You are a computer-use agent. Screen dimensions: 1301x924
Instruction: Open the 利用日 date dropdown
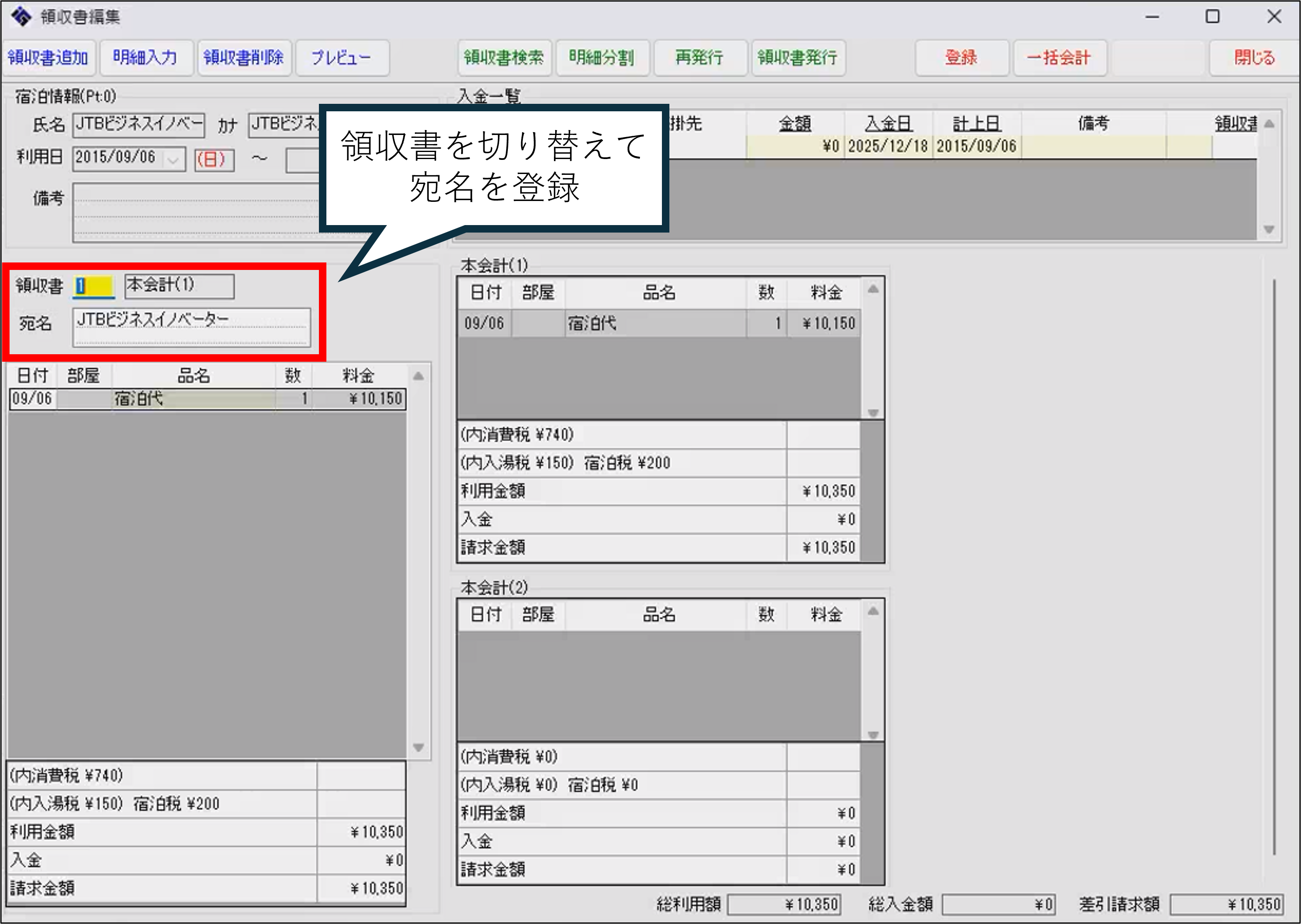(x=174, y=159)
